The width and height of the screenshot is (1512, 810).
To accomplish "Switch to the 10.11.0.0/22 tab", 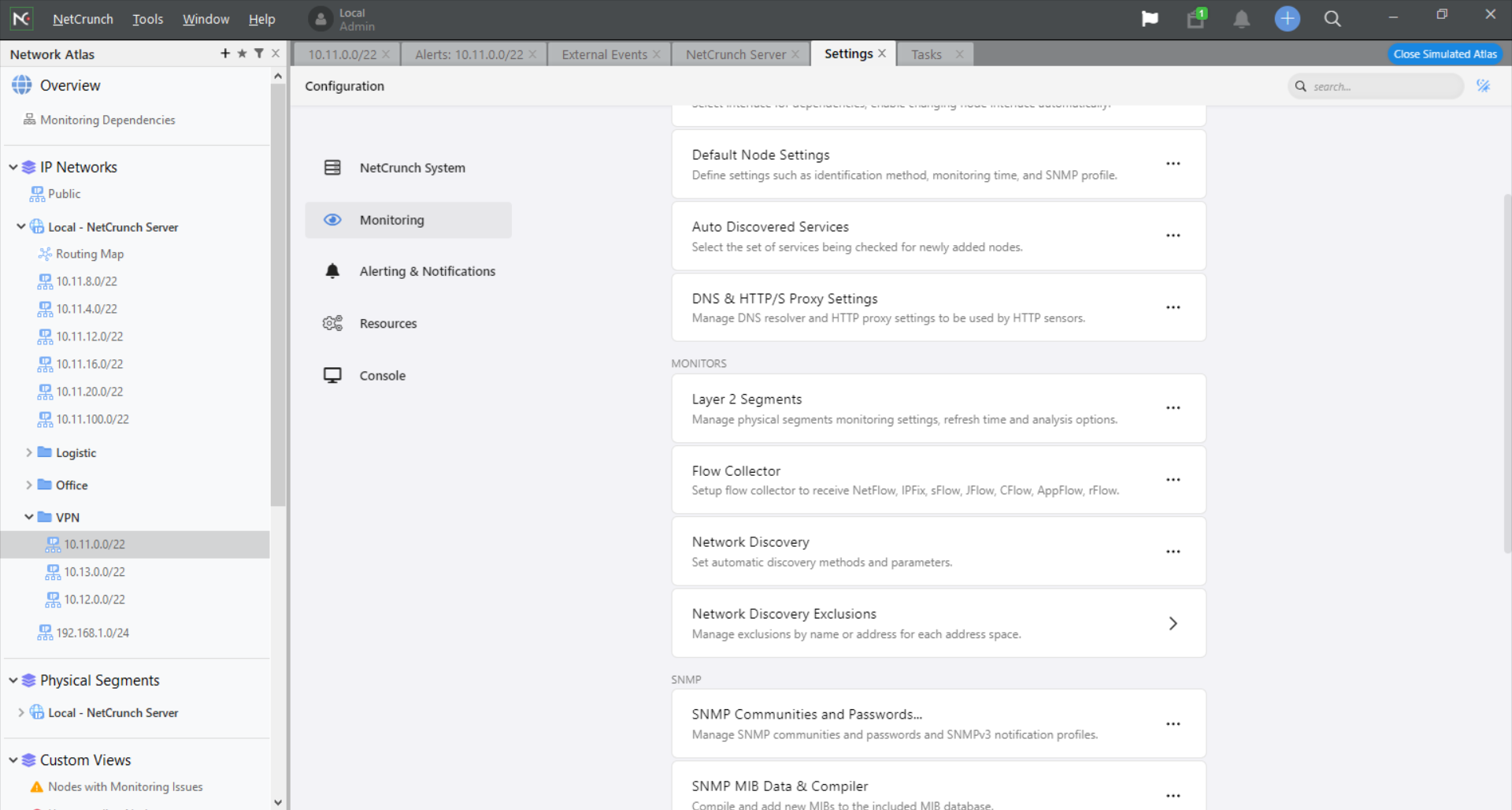I will coord(343,54).
